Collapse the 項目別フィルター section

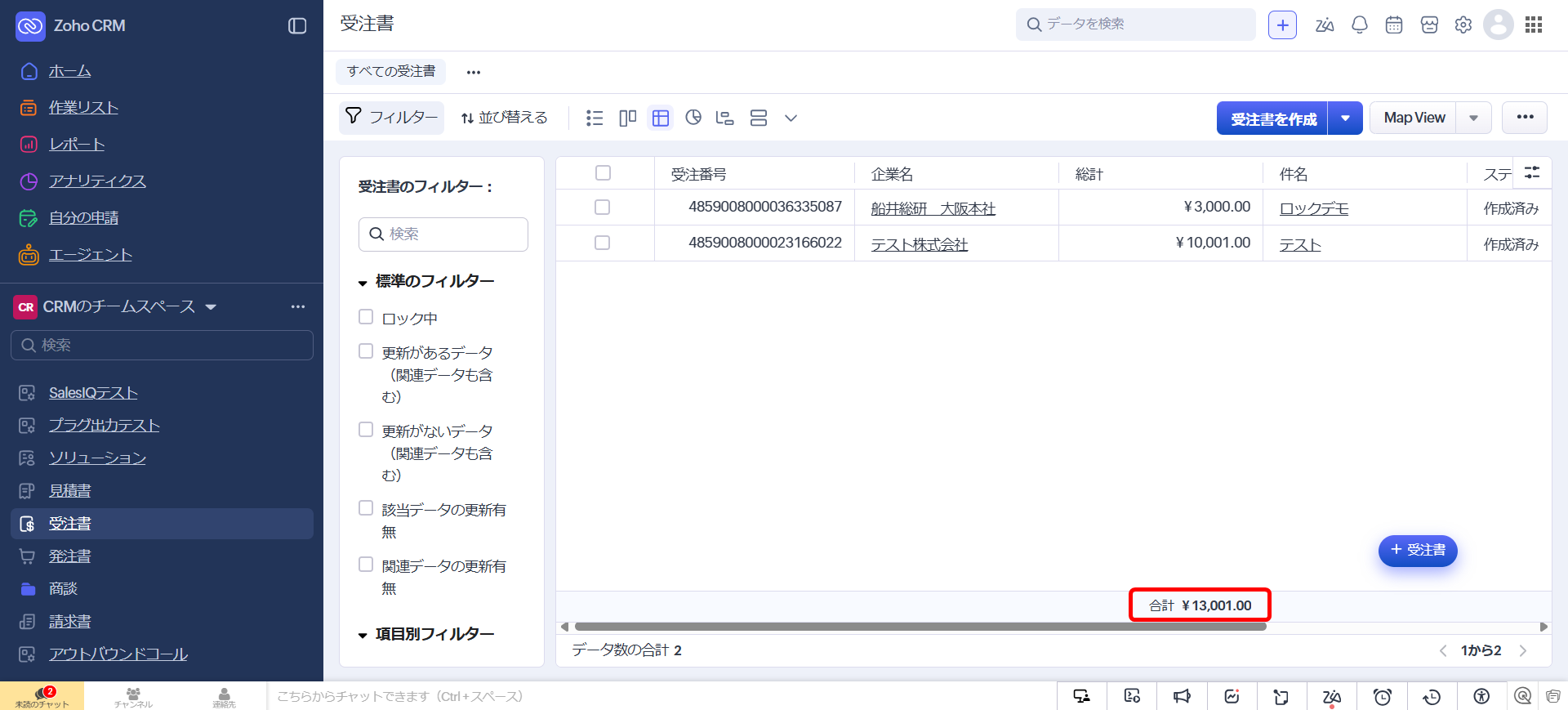(363, 635)
